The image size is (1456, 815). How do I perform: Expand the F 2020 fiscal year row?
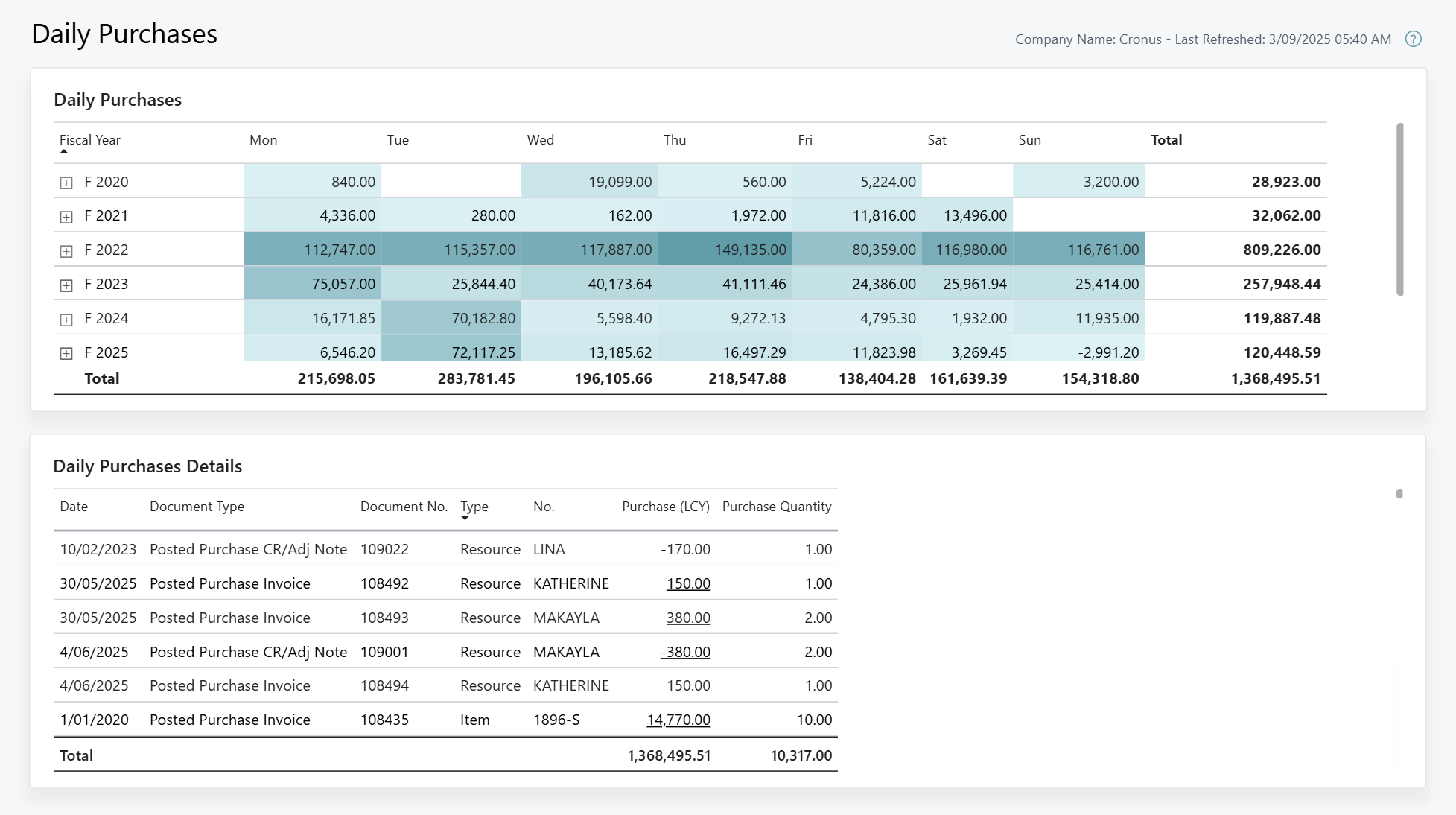click(66, 181)
